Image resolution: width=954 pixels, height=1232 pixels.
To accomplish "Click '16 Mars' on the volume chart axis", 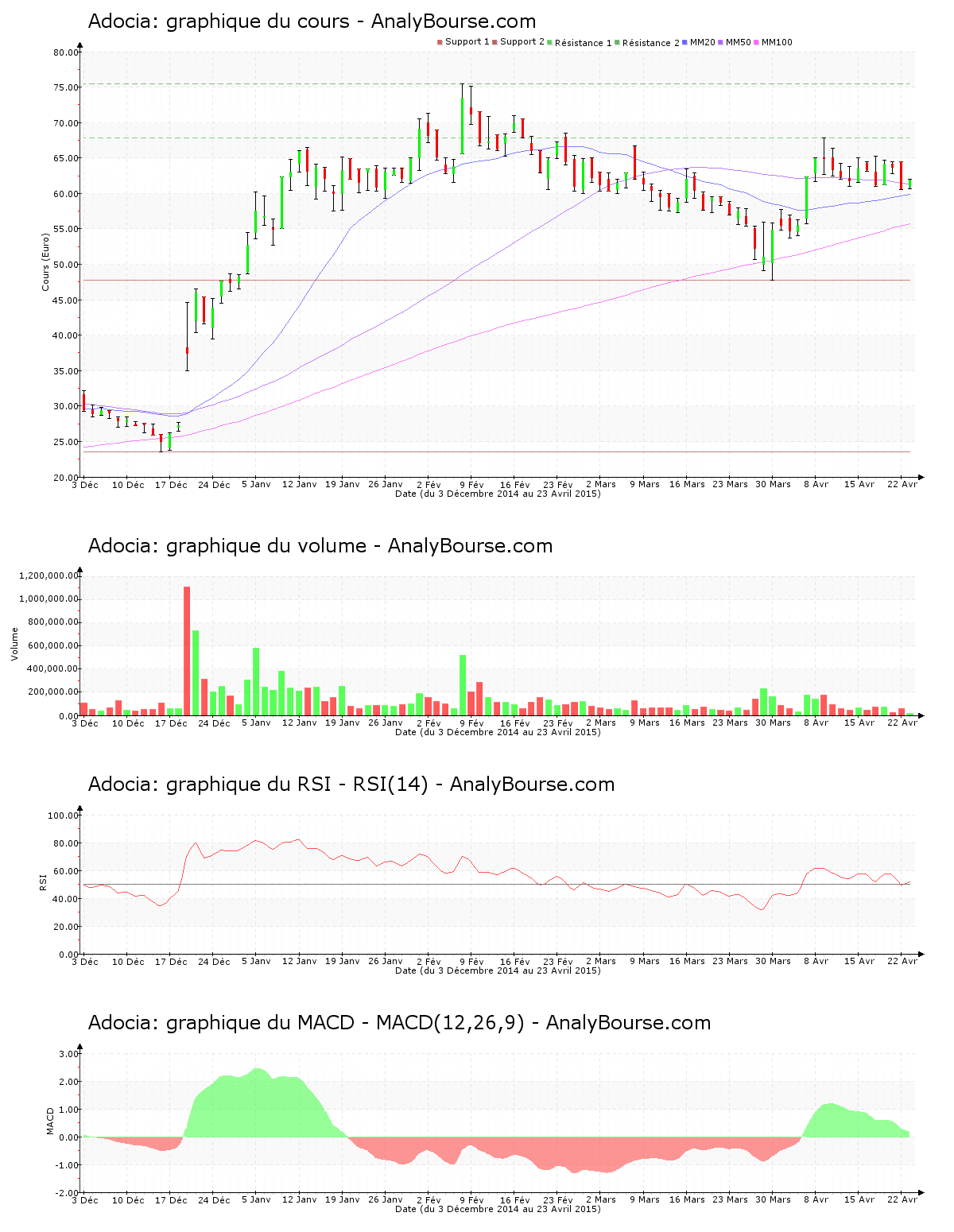I will [x=687, y=723].
